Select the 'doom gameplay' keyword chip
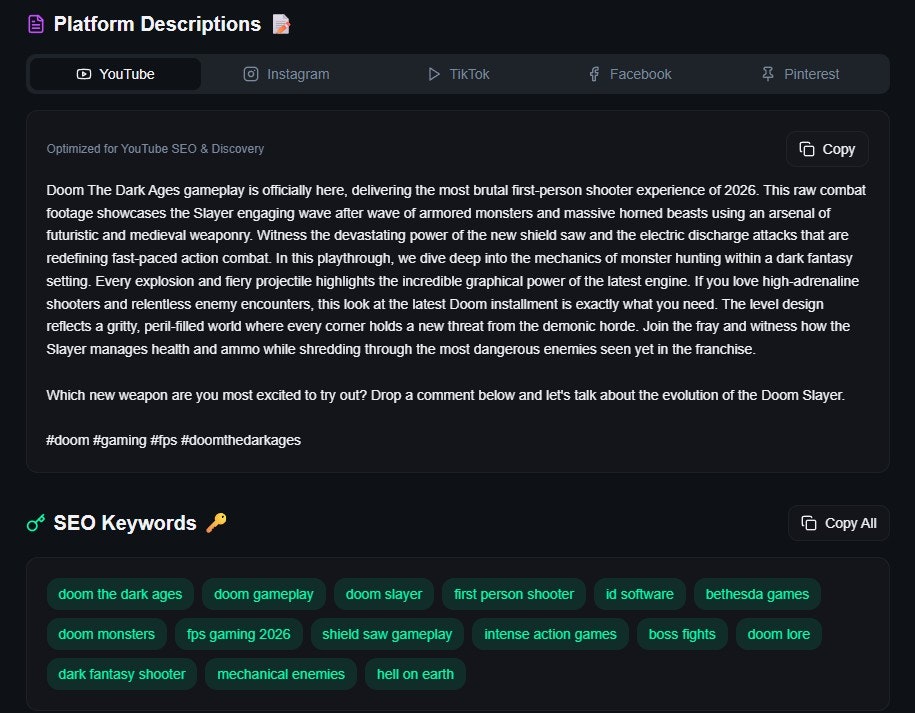This screenshot has width=915, height=713. [264, 594]
